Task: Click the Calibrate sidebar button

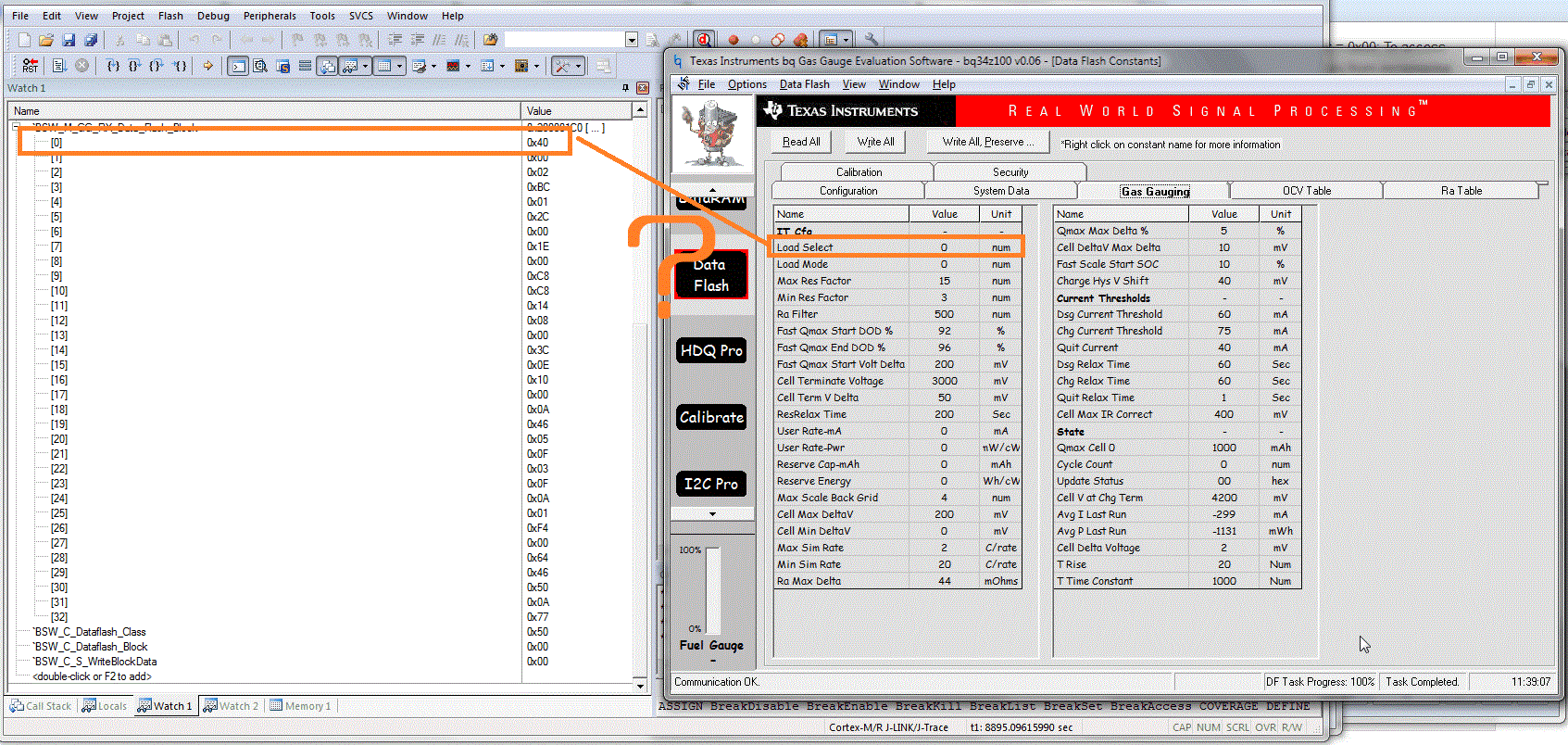Action: click(x=711, y=417)
